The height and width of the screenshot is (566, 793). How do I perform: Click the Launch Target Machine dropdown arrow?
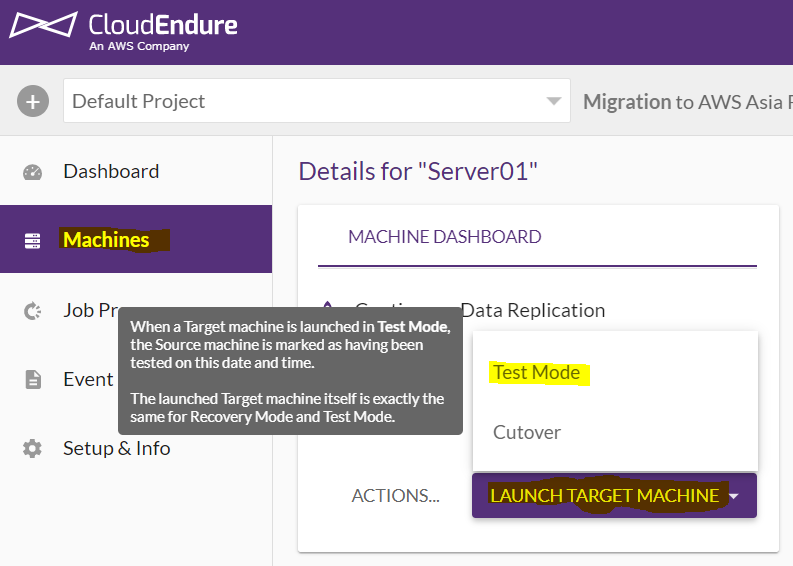coord(734,496)
